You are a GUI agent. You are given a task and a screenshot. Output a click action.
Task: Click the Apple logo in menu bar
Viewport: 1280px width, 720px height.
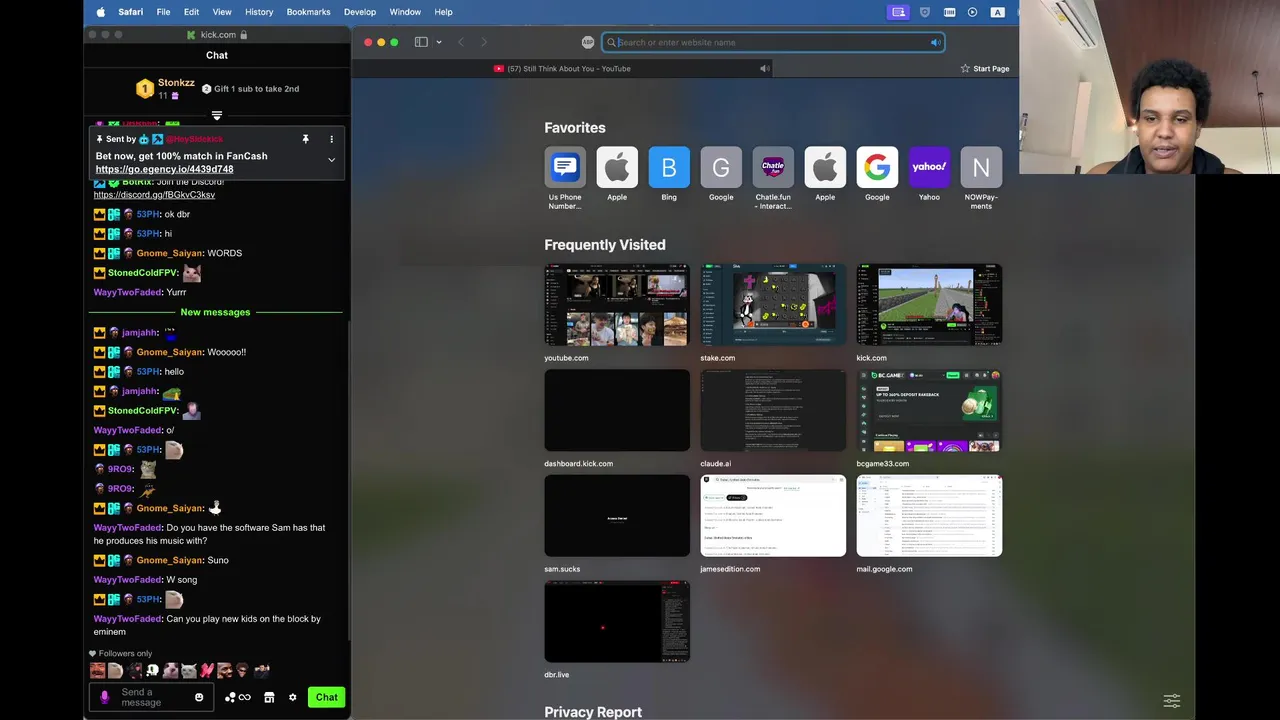coord(101,12)
